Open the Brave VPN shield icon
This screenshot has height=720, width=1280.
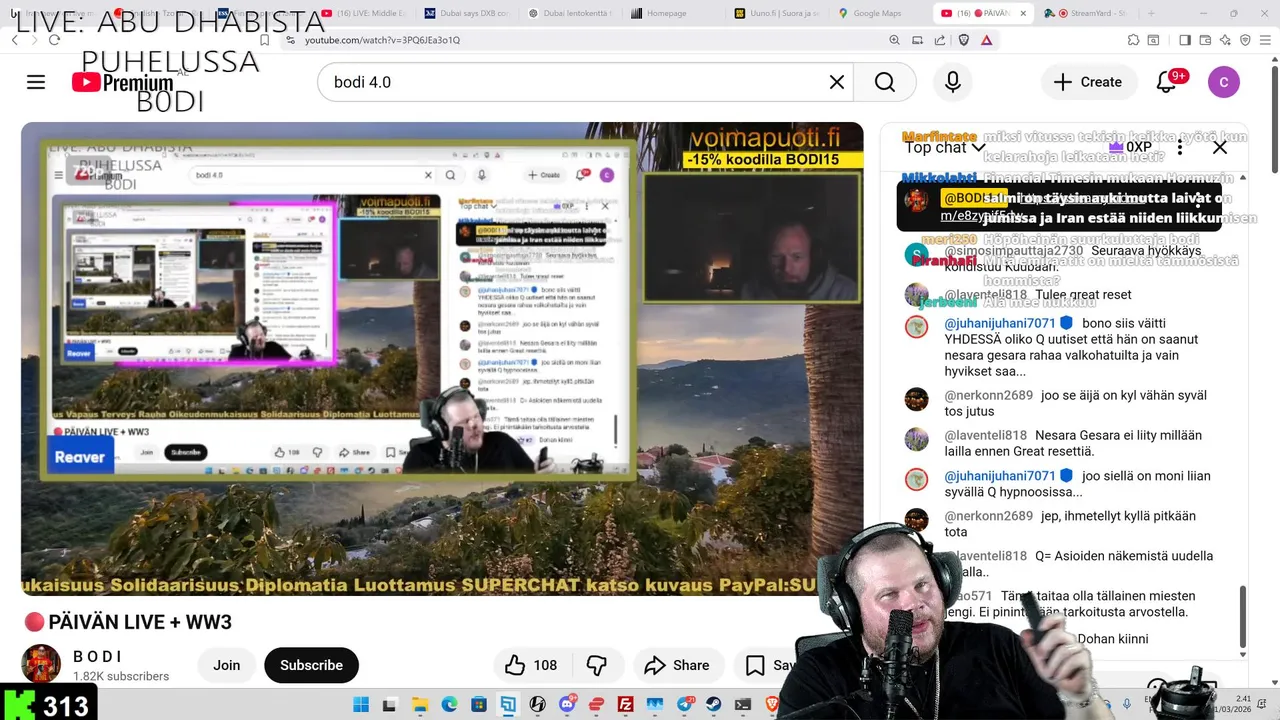pos(1245,40)
